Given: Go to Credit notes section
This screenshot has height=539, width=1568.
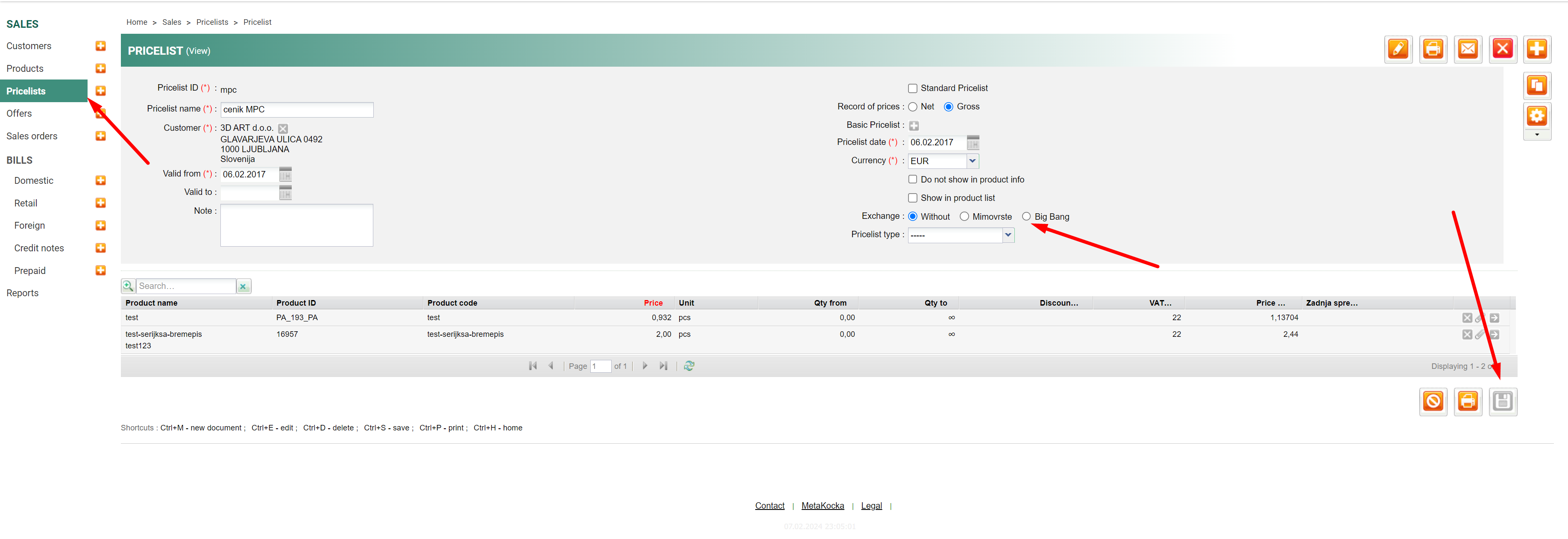Looking at the screenshot, I should [39, 248].
